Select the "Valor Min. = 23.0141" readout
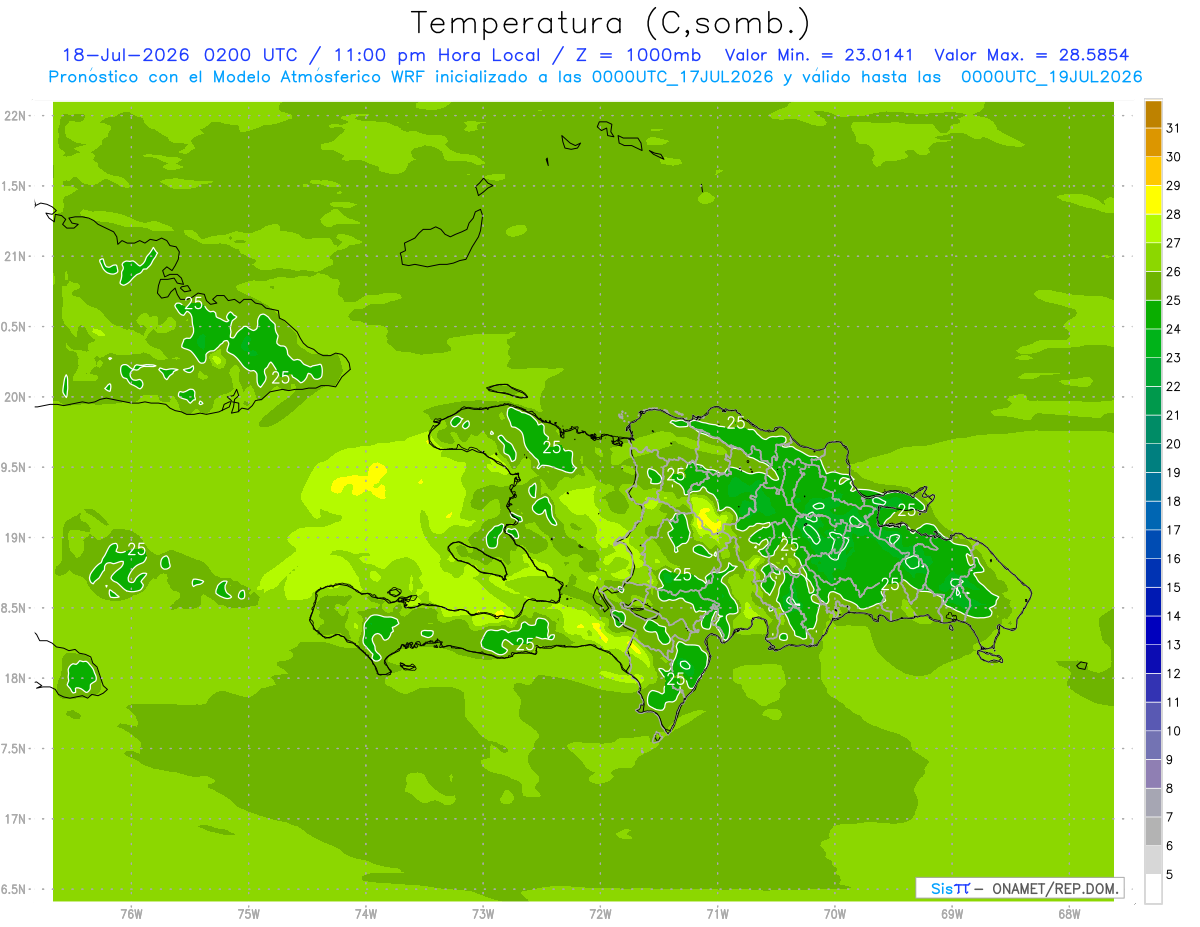Screen dimensions: 1200x927 point(819,55)
